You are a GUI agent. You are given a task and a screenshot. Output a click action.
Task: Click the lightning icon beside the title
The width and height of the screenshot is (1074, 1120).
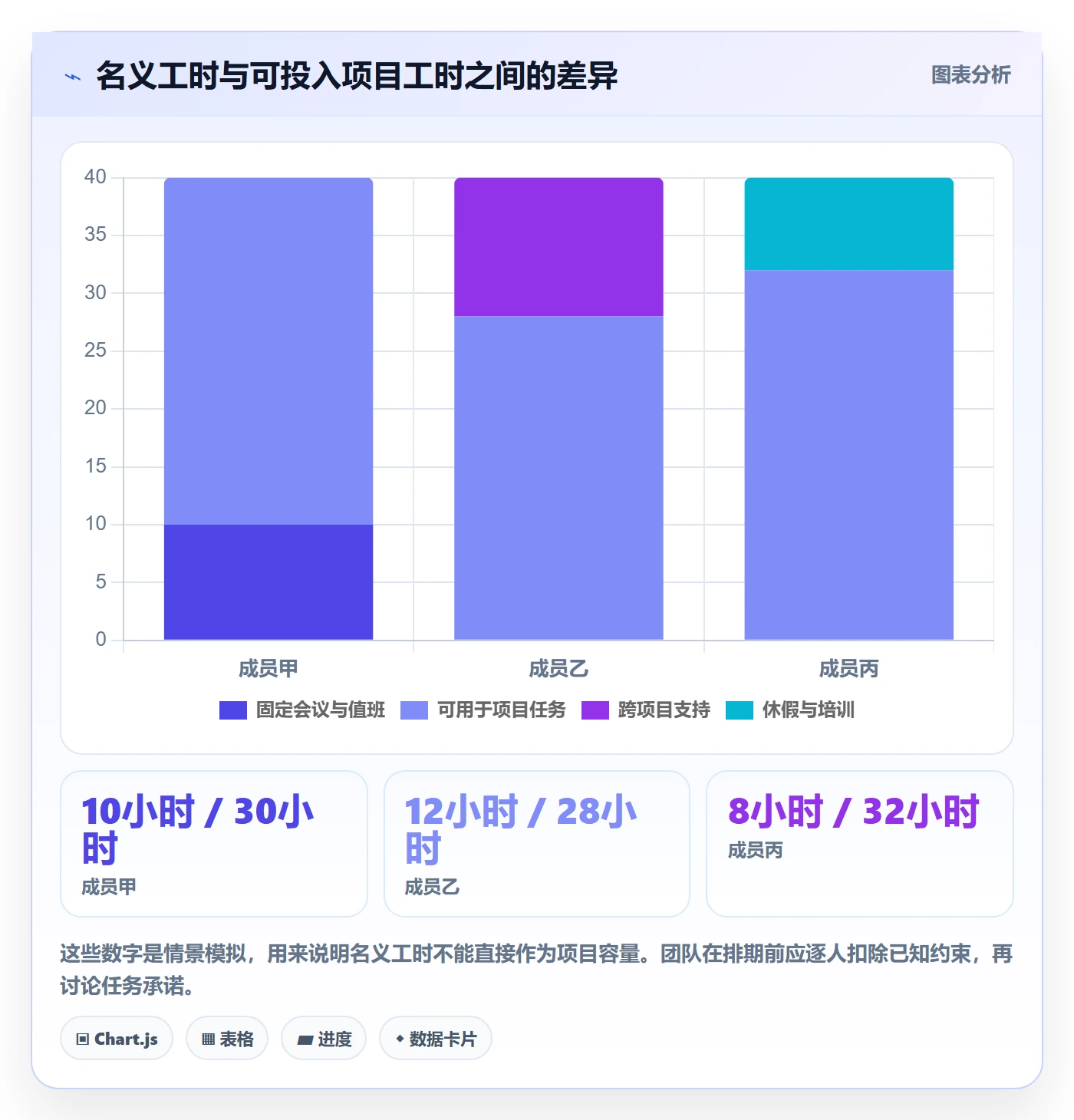pos(73,77)
